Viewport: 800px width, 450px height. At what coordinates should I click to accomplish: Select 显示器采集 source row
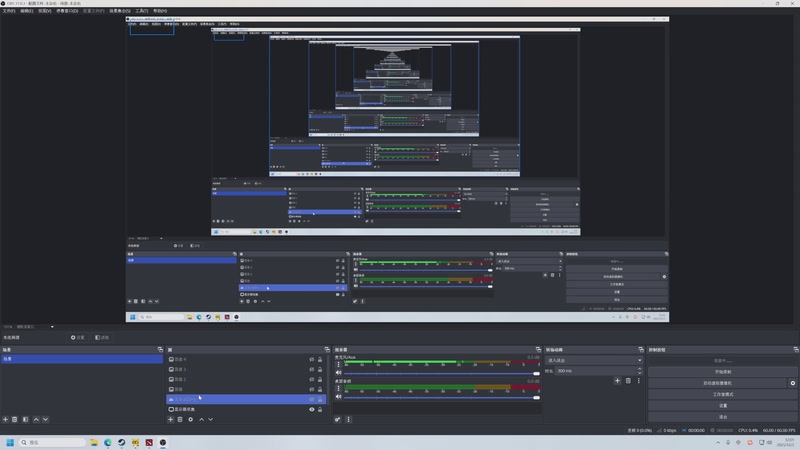coord(246,409)
